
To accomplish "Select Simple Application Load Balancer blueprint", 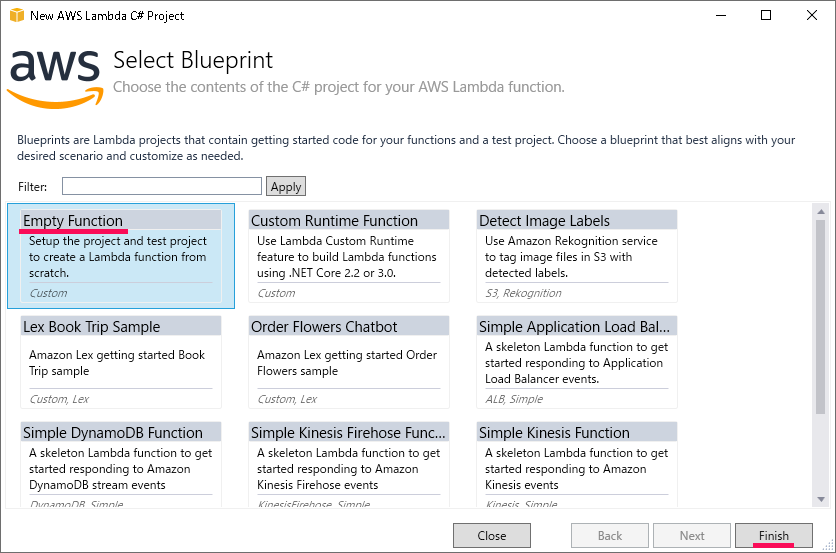I will click(577, 362).
